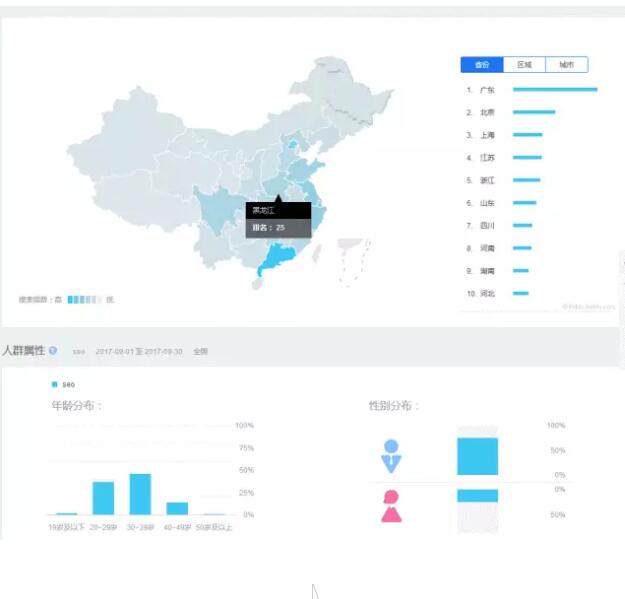Click the 40~49岁 age bar
The height and width of the screenshot is (599, 625).
tap(177, 508)
